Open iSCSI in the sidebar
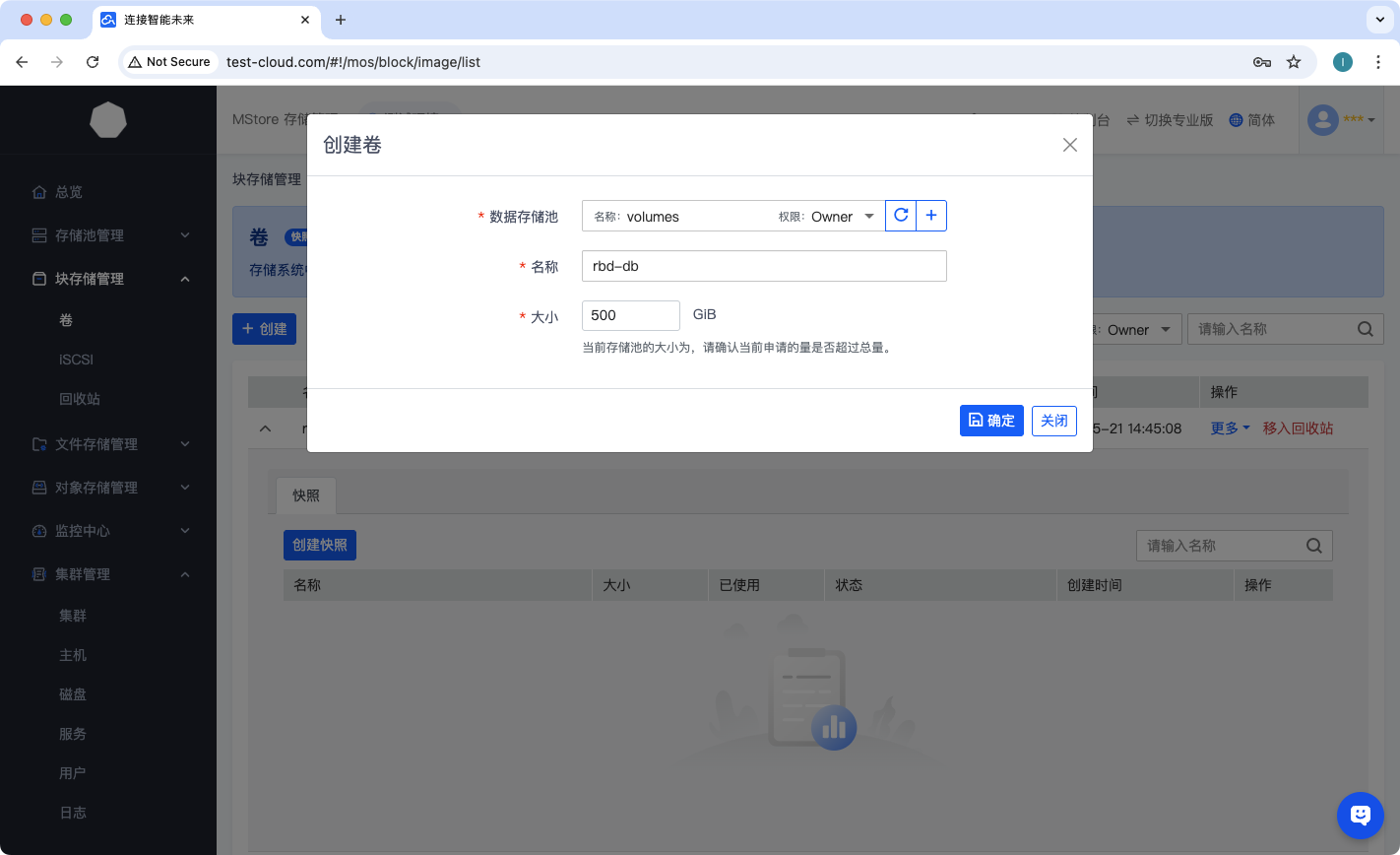This screenshot has width=1400, height=855. pos(76,360)
